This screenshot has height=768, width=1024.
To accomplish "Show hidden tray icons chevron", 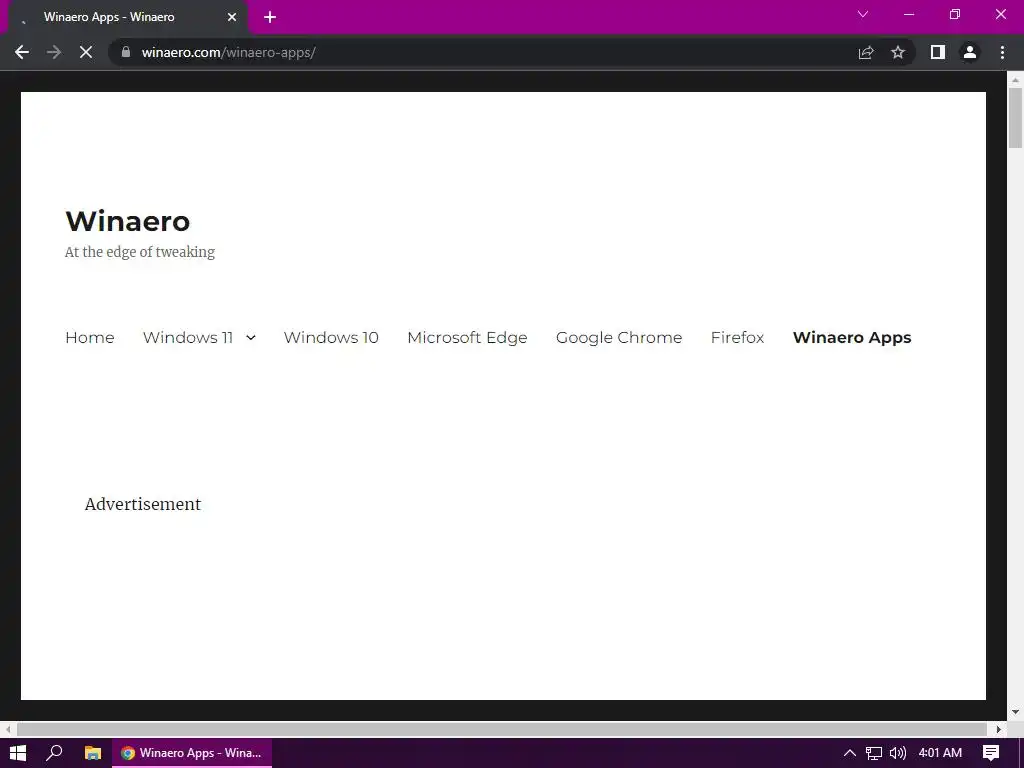I will click(850, 753).
